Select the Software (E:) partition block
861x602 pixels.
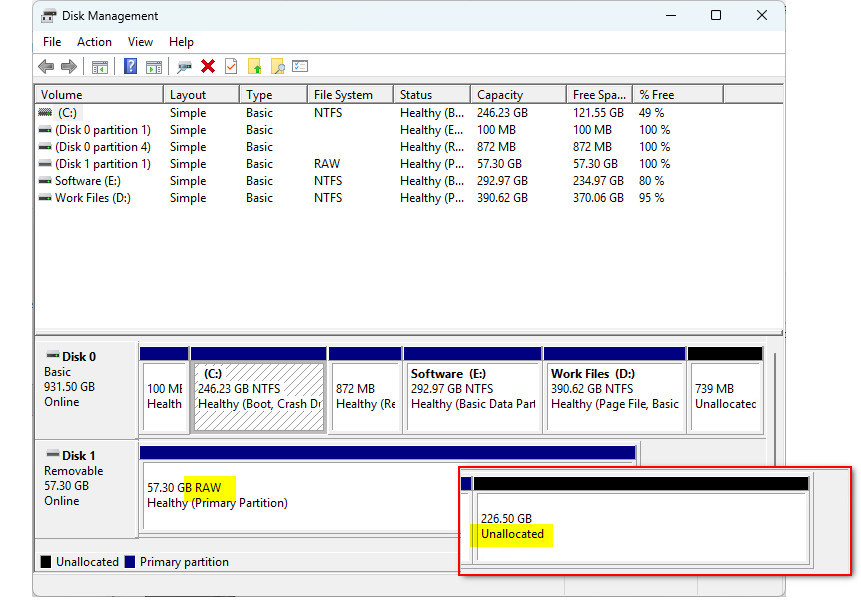[473, 391]
